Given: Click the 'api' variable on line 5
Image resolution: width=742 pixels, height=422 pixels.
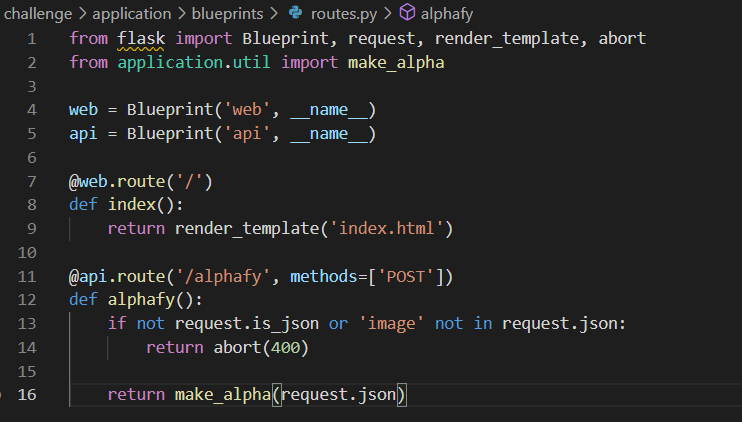Looking at the screenshot, I should (x=83, y=134).
